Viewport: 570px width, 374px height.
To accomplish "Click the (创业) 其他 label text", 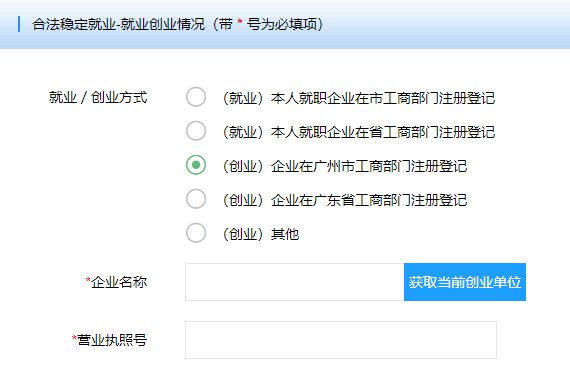I will 261,234.
